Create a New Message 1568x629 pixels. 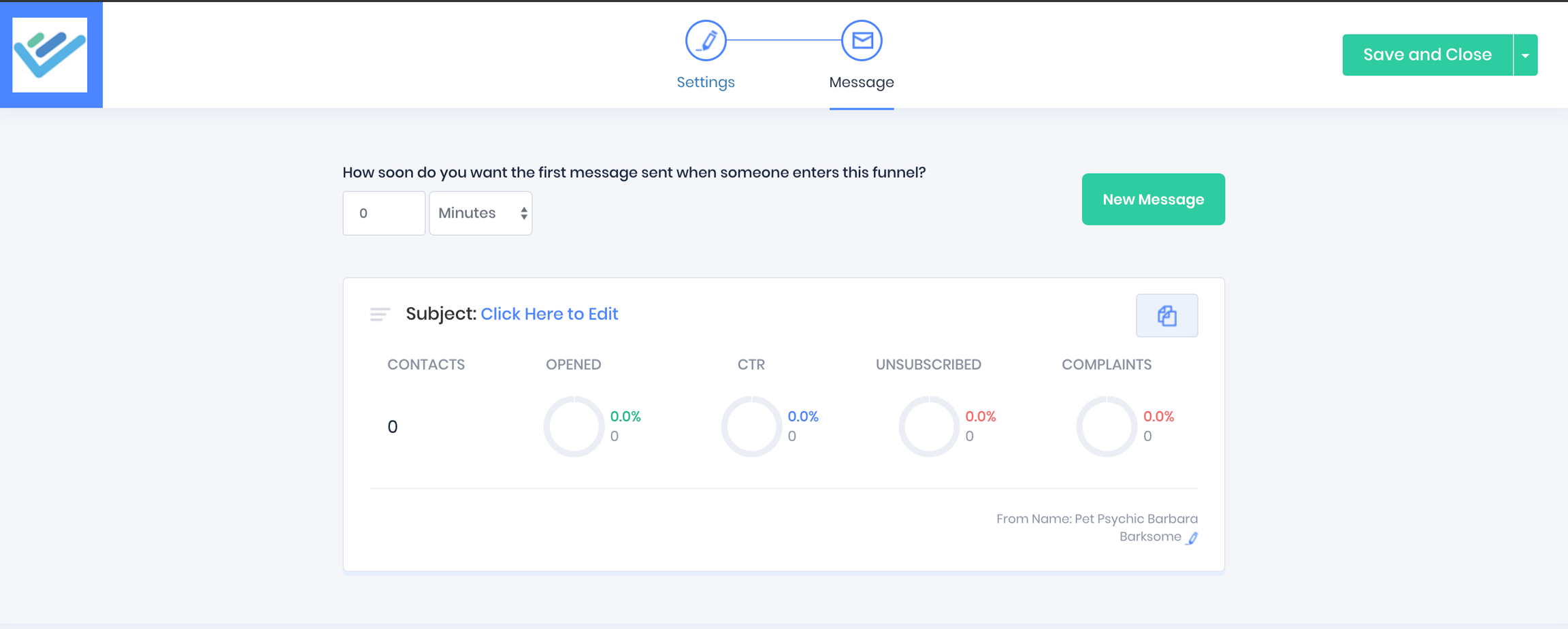pyautogui.click(x=1153, y=199)
